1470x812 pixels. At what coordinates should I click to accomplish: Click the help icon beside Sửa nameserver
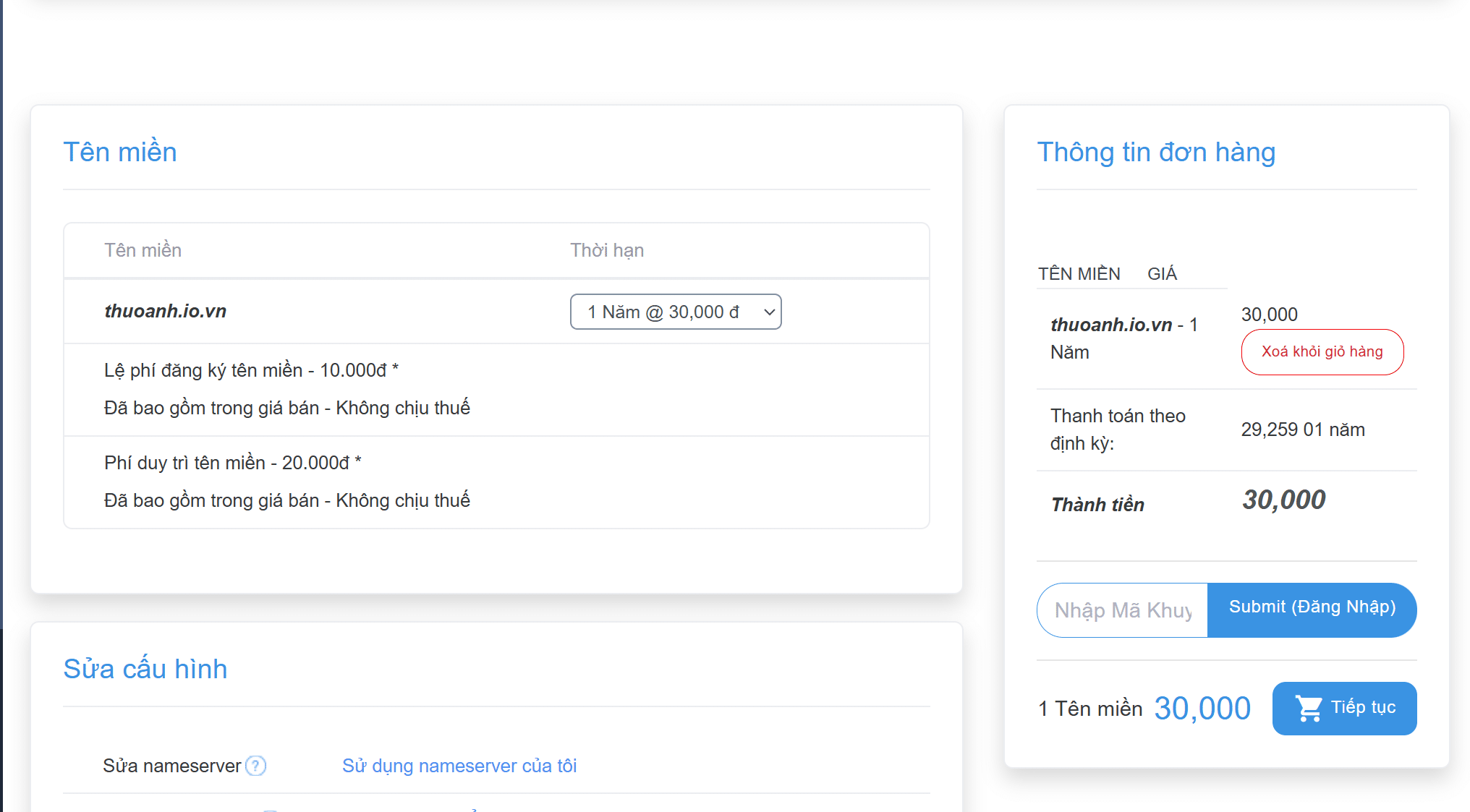[x=255, y=766]
